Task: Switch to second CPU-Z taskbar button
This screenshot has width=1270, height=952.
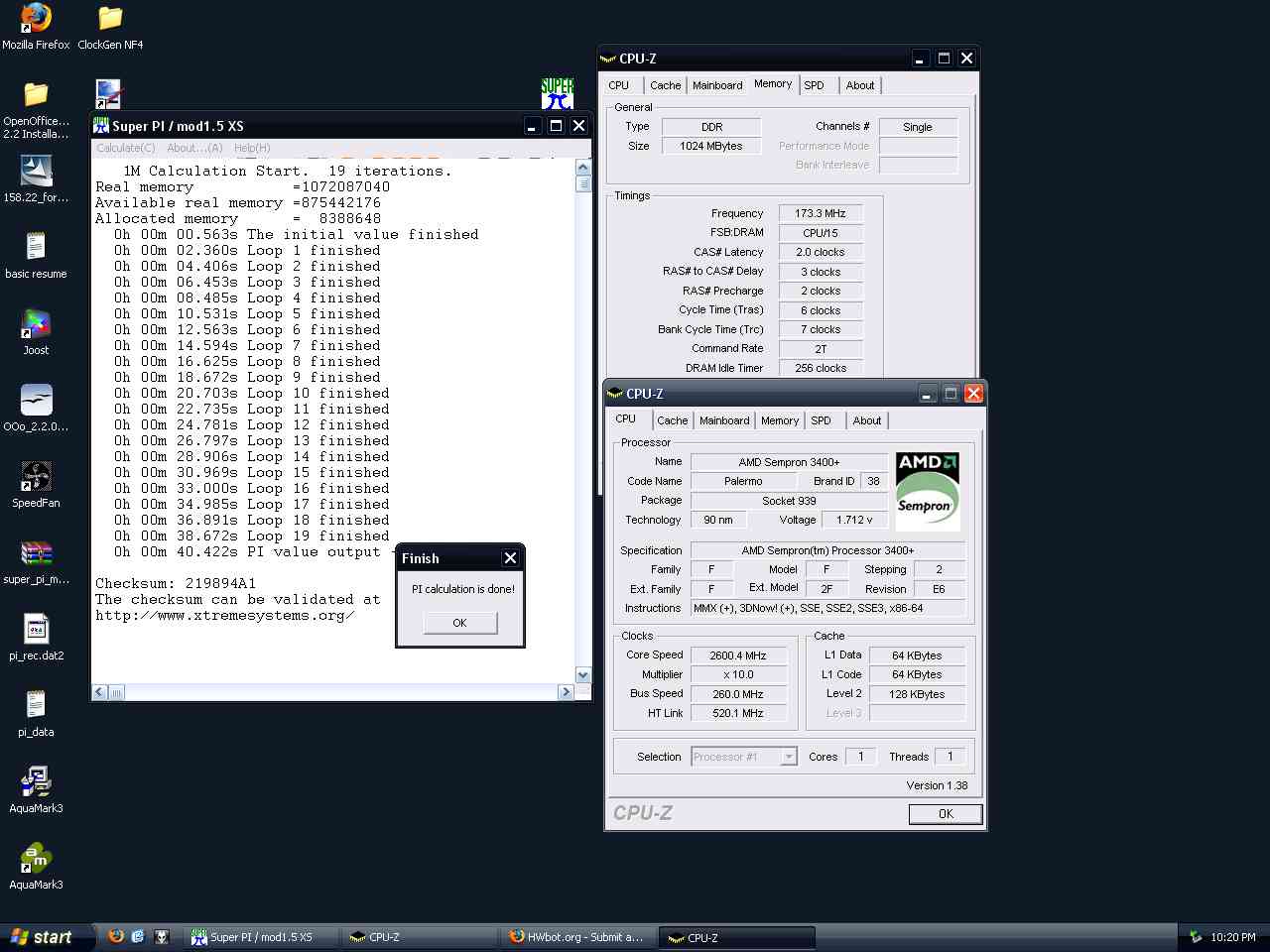Action: (736, 937)
